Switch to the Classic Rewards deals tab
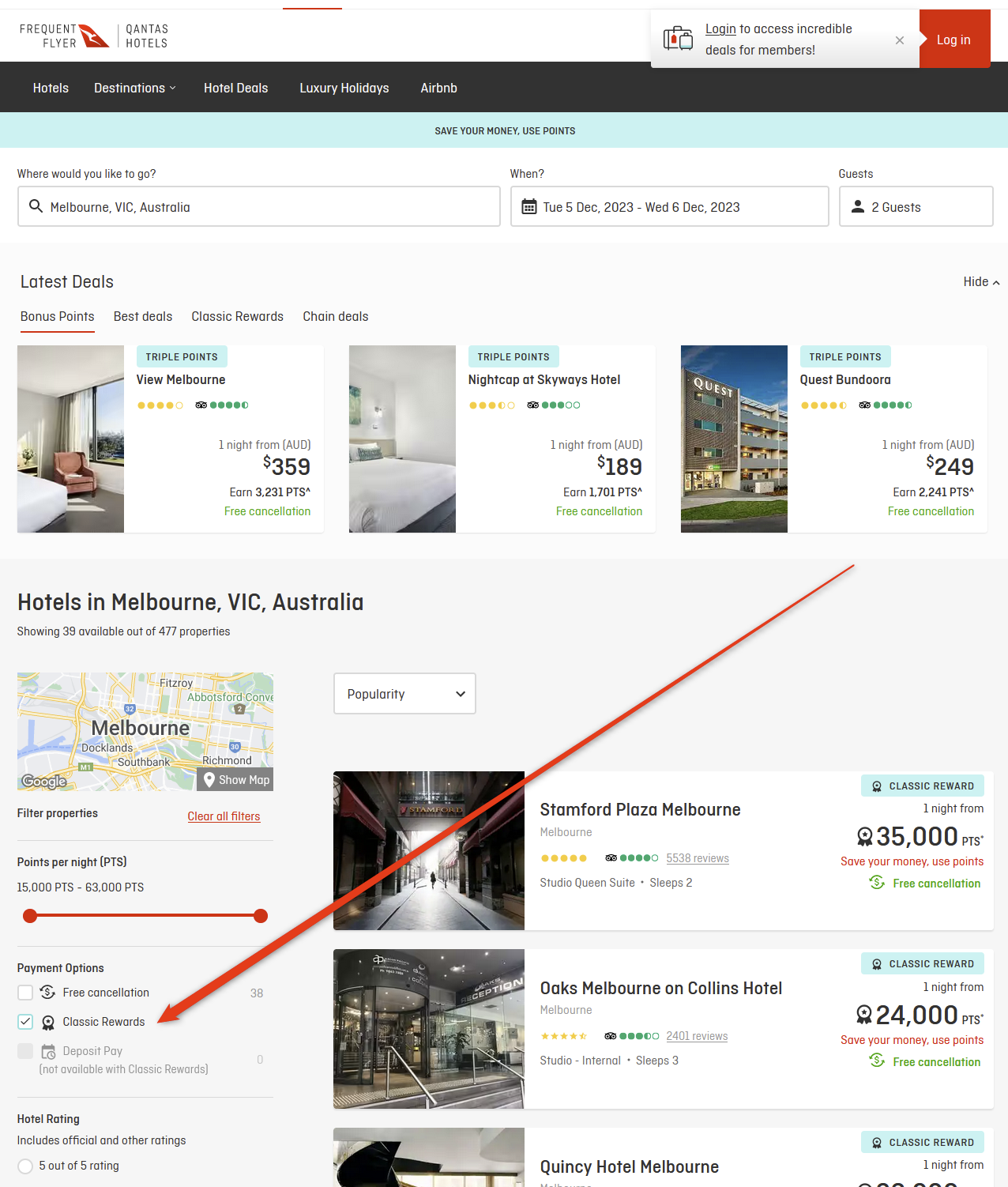 click(238, 316)
